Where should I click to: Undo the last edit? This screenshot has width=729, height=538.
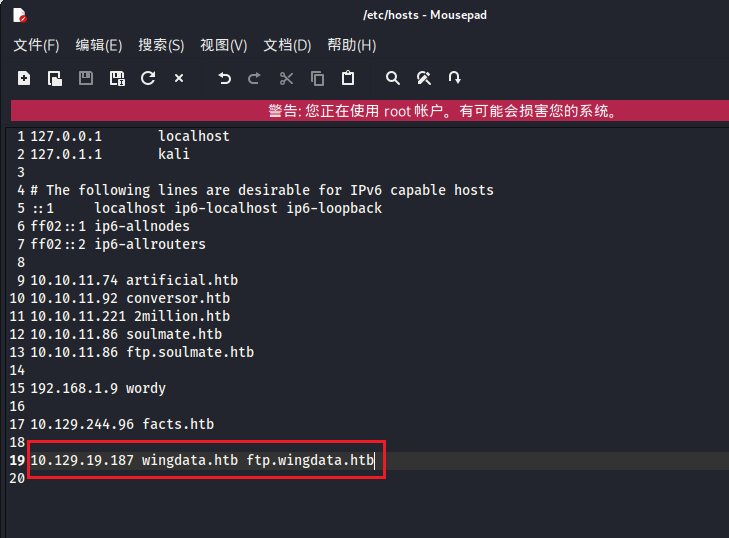[224, 78]
